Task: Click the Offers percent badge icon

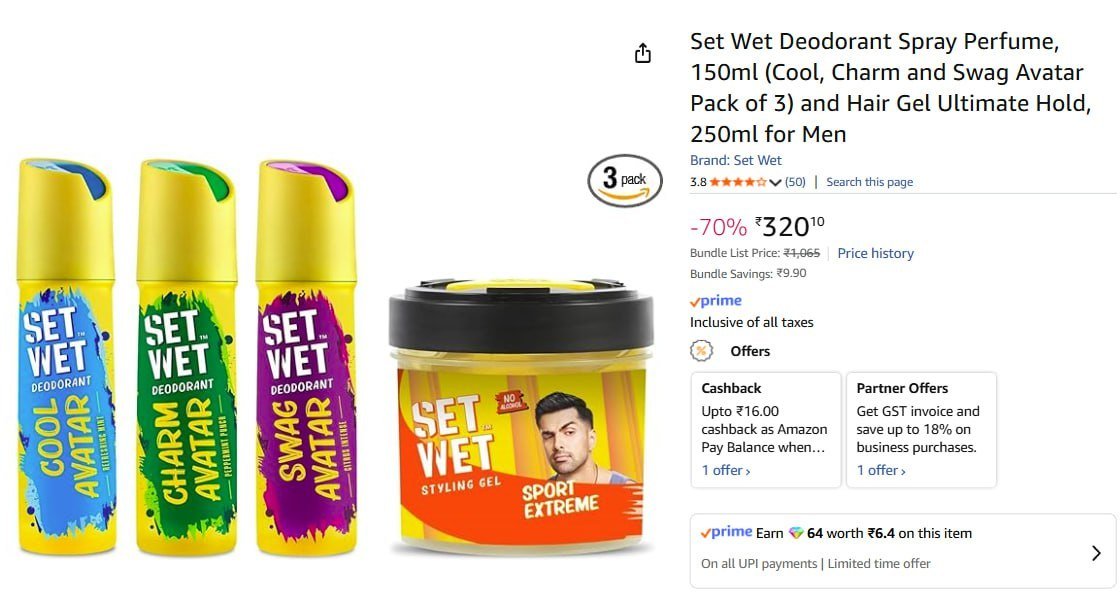Action: click(701, 351)
